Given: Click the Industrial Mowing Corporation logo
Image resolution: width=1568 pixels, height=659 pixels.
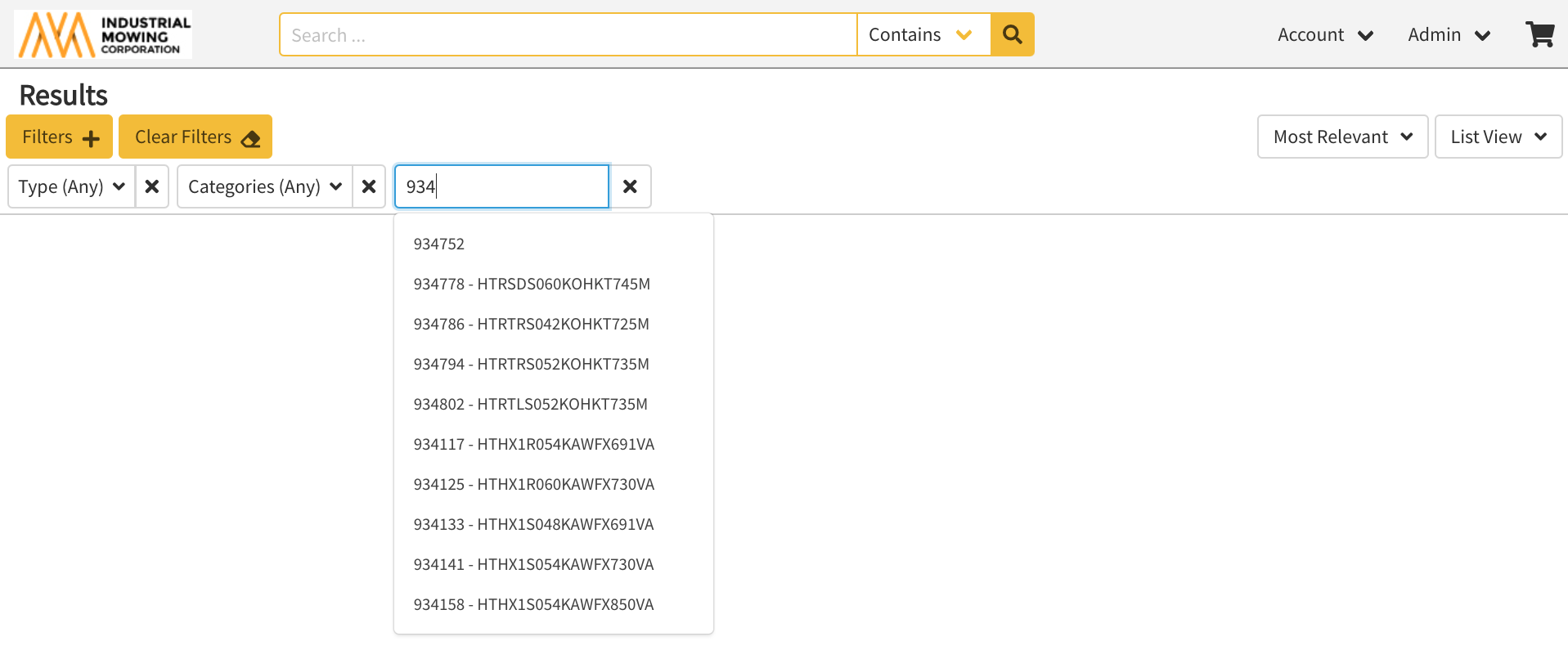Looking at the screenshot, I should pos(103,34).
